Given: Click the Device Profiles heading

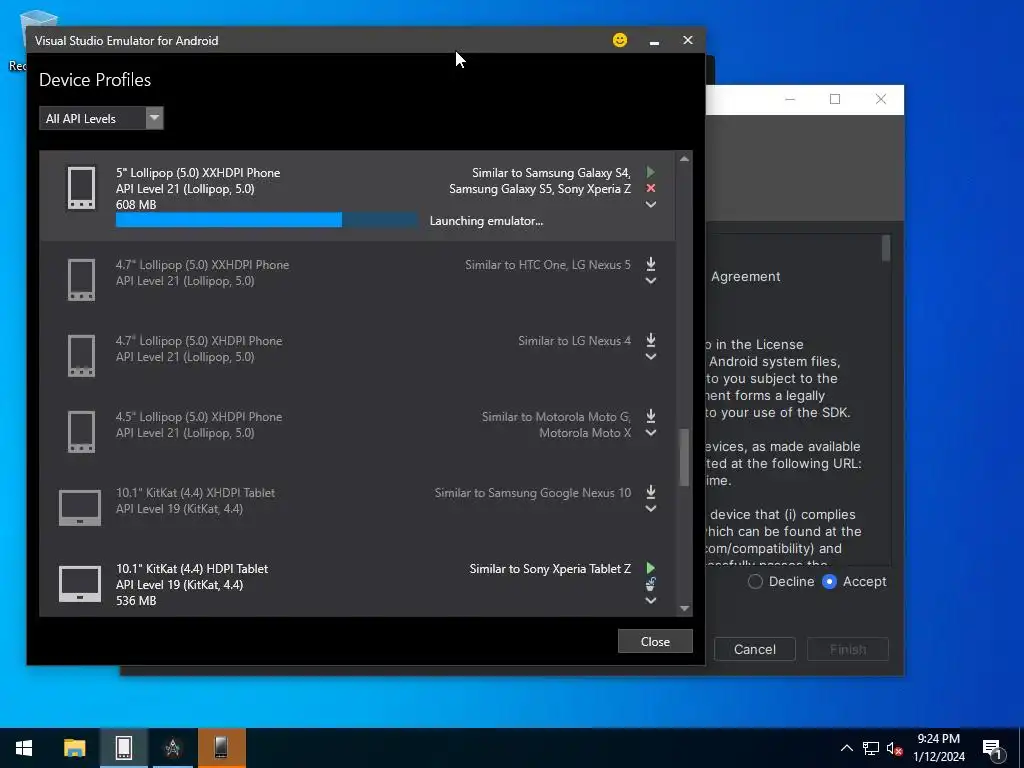Looking at the screenshot, I should click(x=95, y=80).
